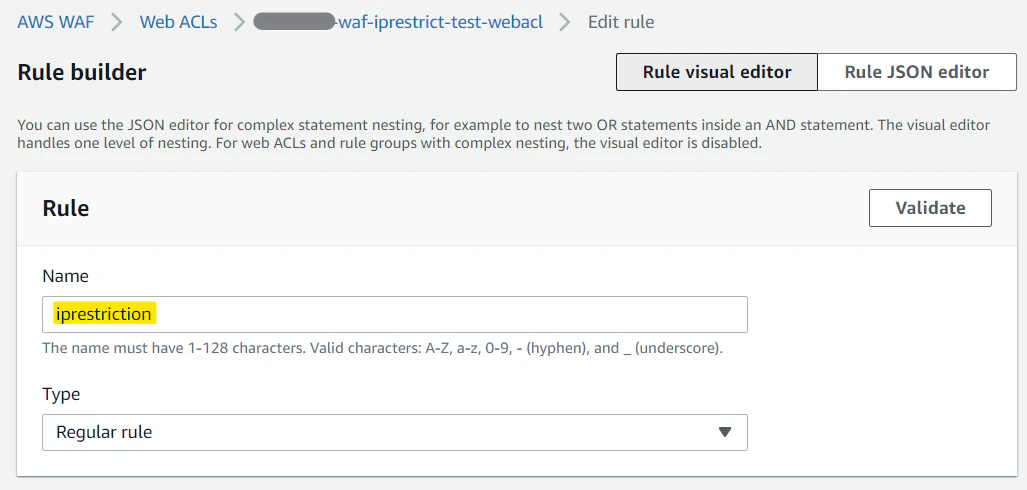Click the Rule section heading
The image size is (1027, 490).
click(66, 208)
